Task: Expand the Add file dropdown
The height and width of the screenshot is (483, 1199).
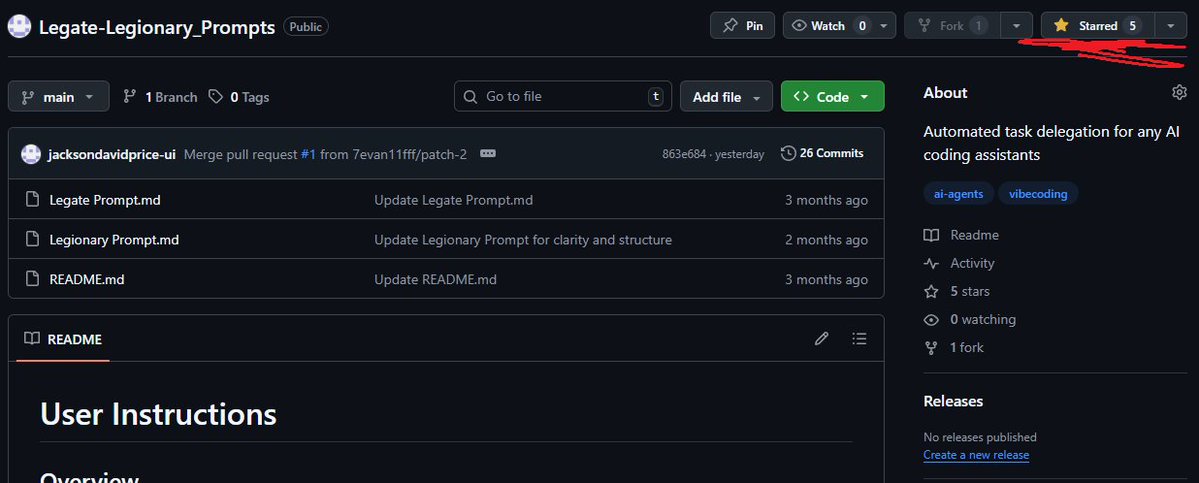Action: pyautogui.click(x=726, y=96)
